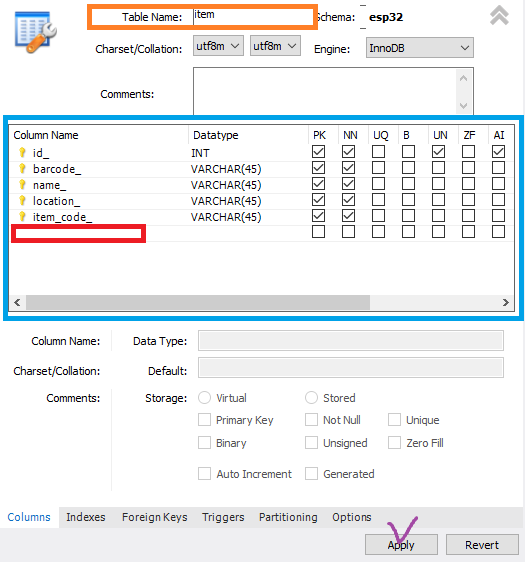The height and width of the screenshot is (566, 528).
Task: Select the barcode_ column name
Action: [x=57, y=169]
